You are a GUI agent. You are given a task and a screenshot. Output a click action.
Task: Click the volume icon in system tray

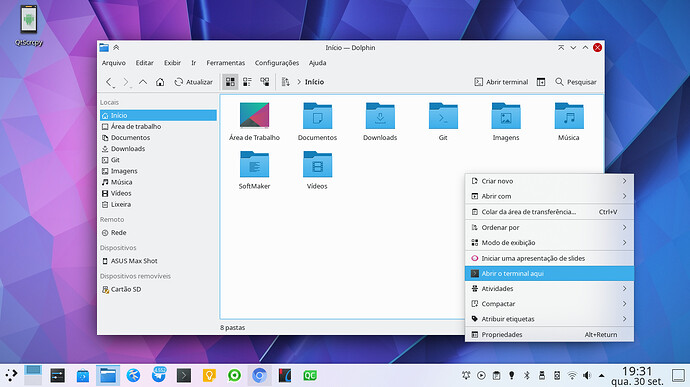tap(587, 376)
